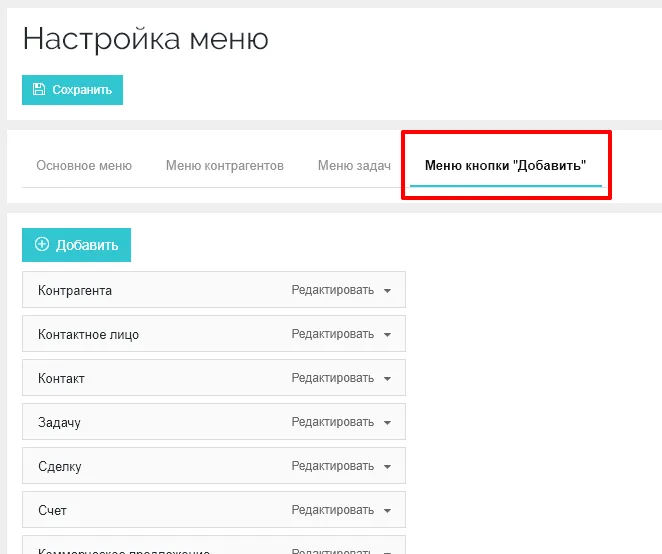
Task: Expand the caret next to Задачу
Action: tap(387, 423)
